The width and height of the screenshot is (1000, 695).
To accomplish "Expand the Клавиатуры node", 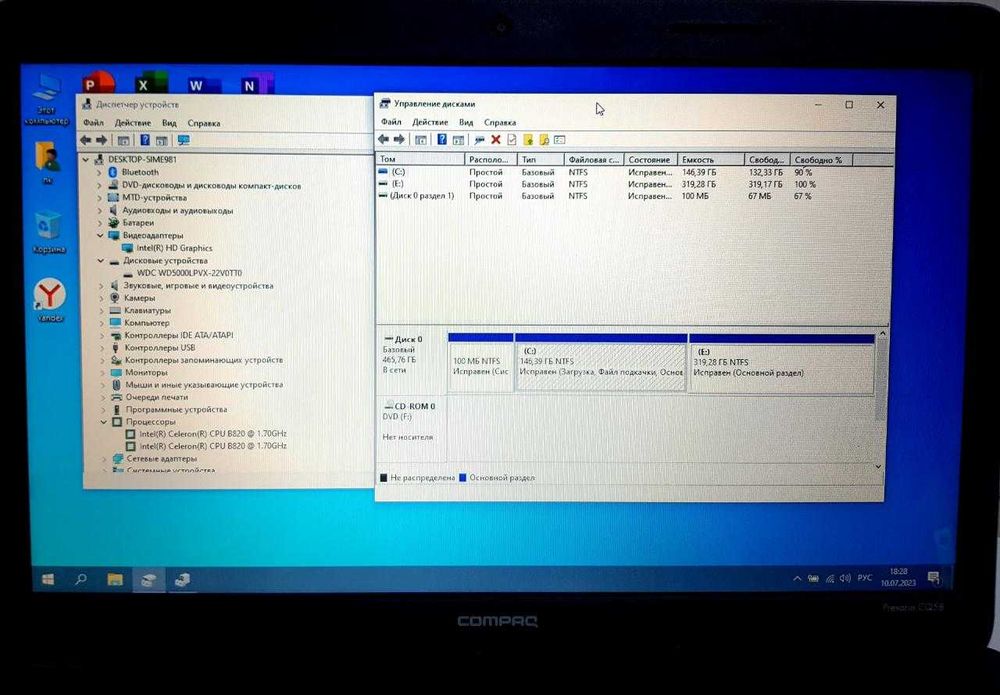I will [x=102, y=311].
